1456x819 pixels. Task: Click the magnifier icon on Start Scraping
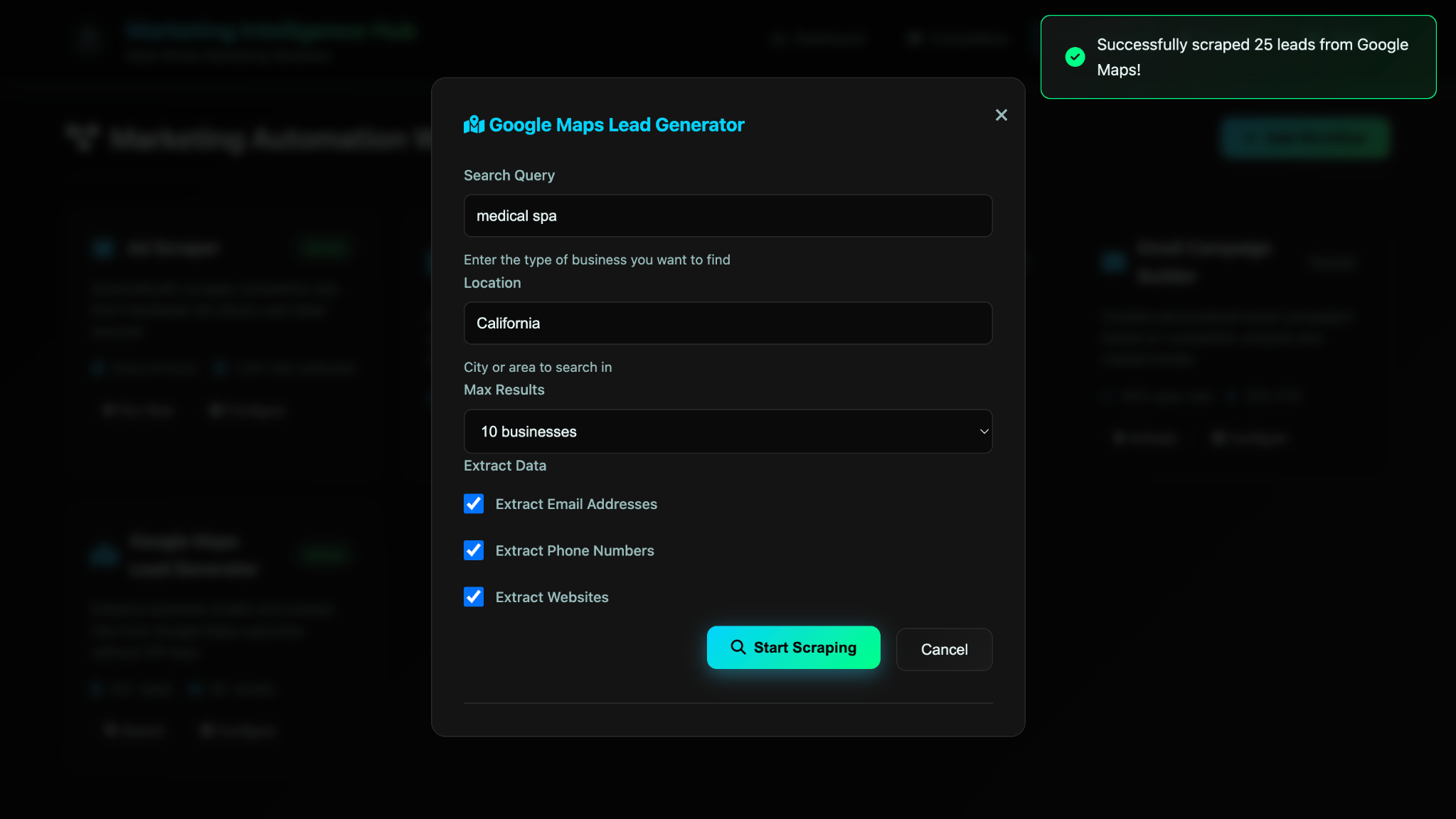coord(738,647)
